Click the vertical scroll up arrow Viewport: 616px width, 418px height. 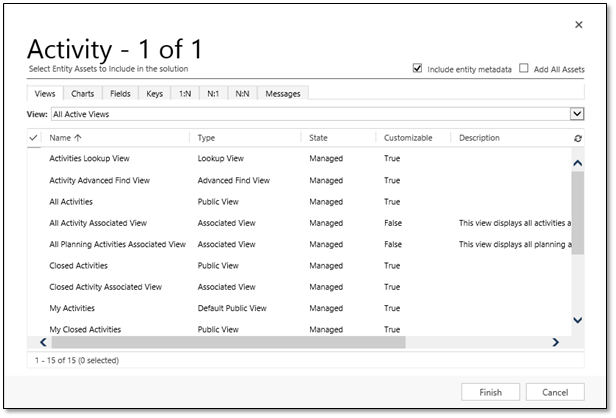point(577,162)
